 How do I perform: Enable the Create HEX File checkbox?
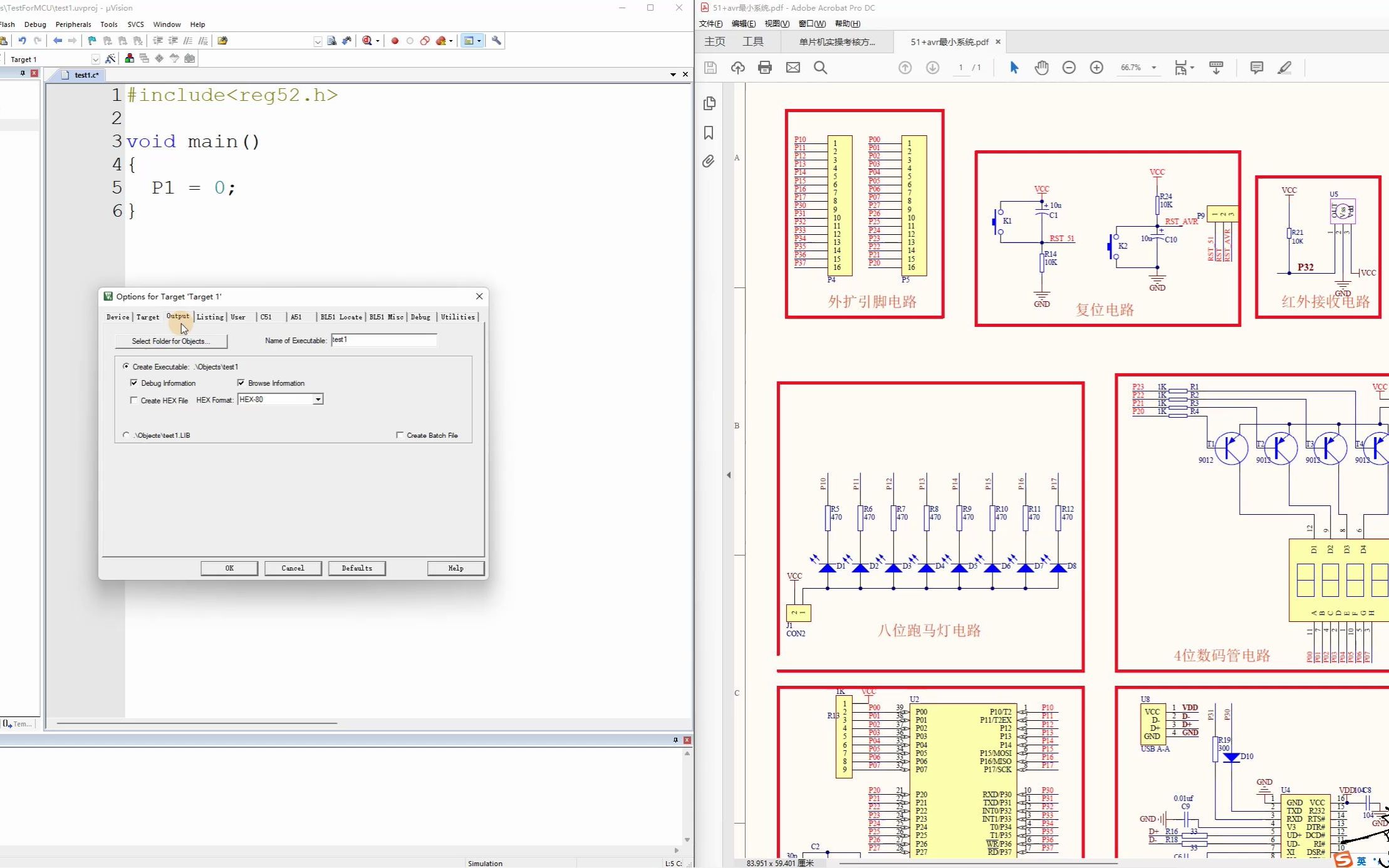pos(133,400)
